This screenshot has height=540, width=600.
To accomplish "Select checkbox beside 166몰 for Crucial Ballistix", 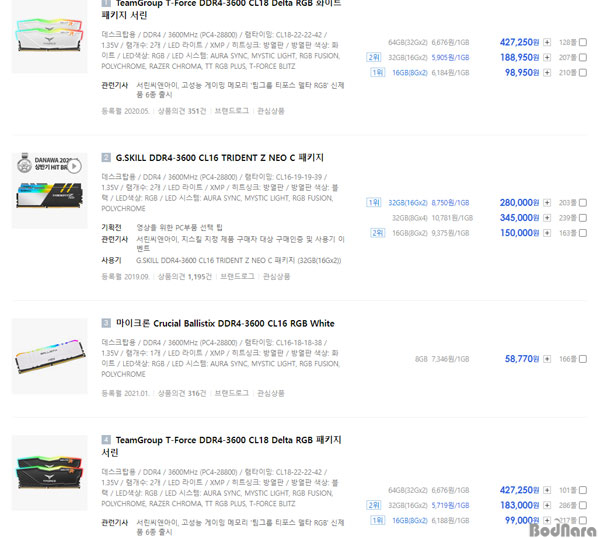I will pyautogui.click(x=583, y=359).
